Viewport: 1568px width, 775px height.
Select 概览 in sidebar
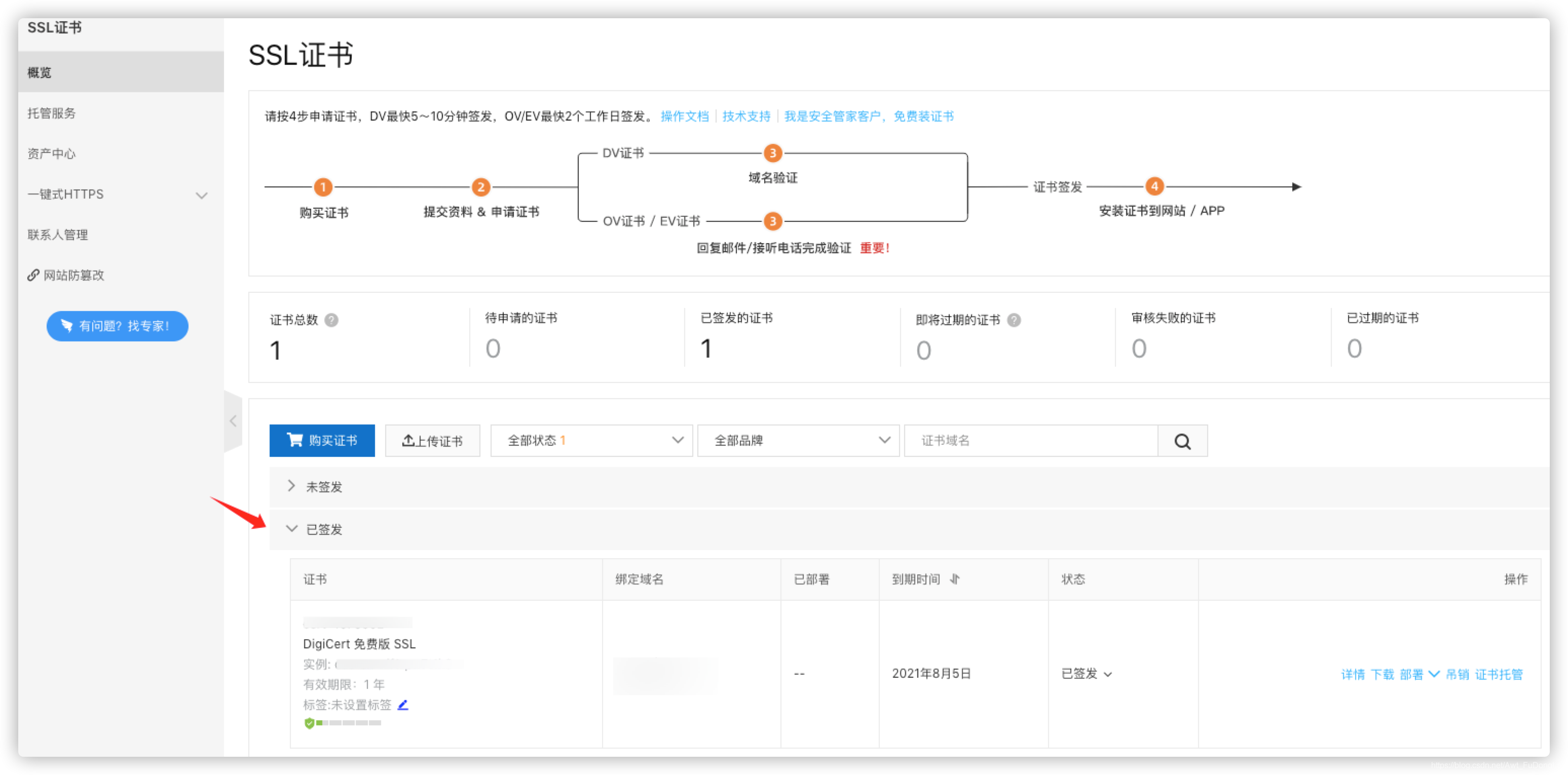pyautogui.click(x=121, y=72)
